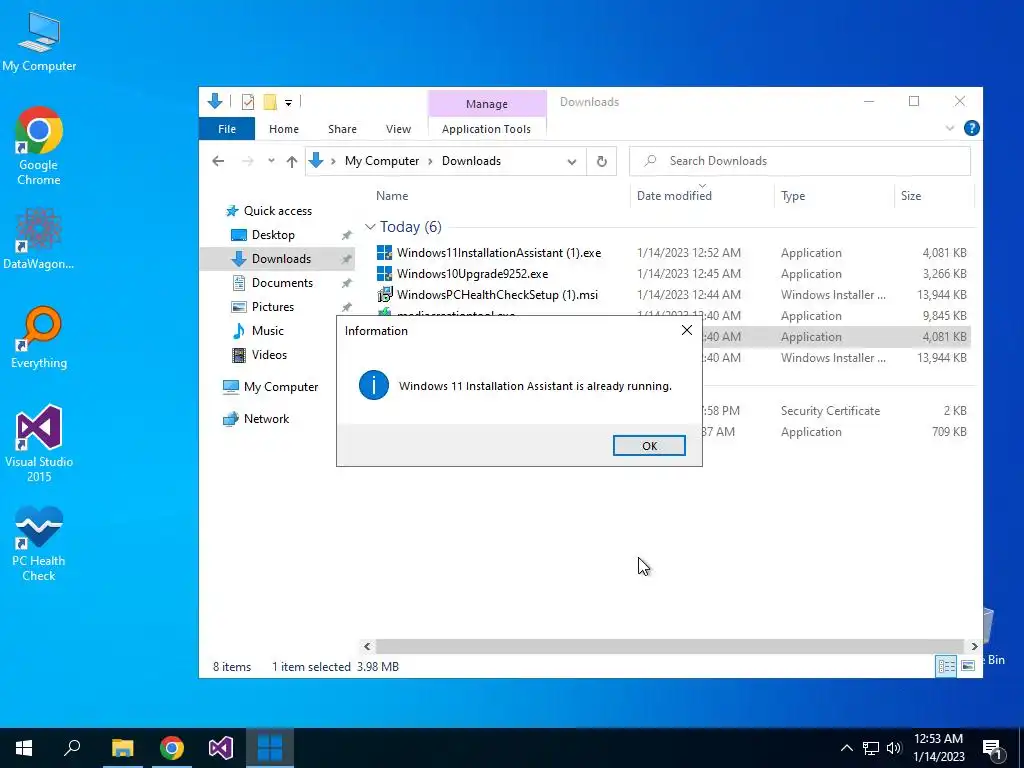Viewport: 1024px width, 768px height.
Task: Click File Explorer in the taskbar
Action: coord(122,748)
